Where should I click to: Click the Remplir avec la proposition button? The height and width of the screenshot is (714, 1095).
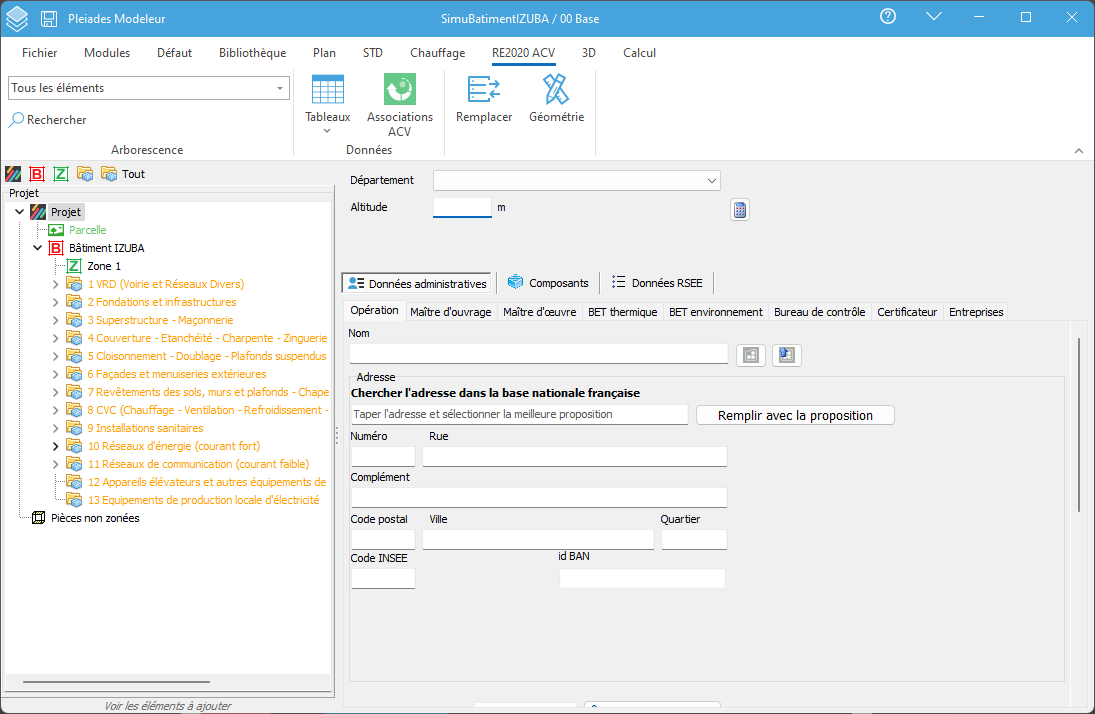tap(795, 415)
